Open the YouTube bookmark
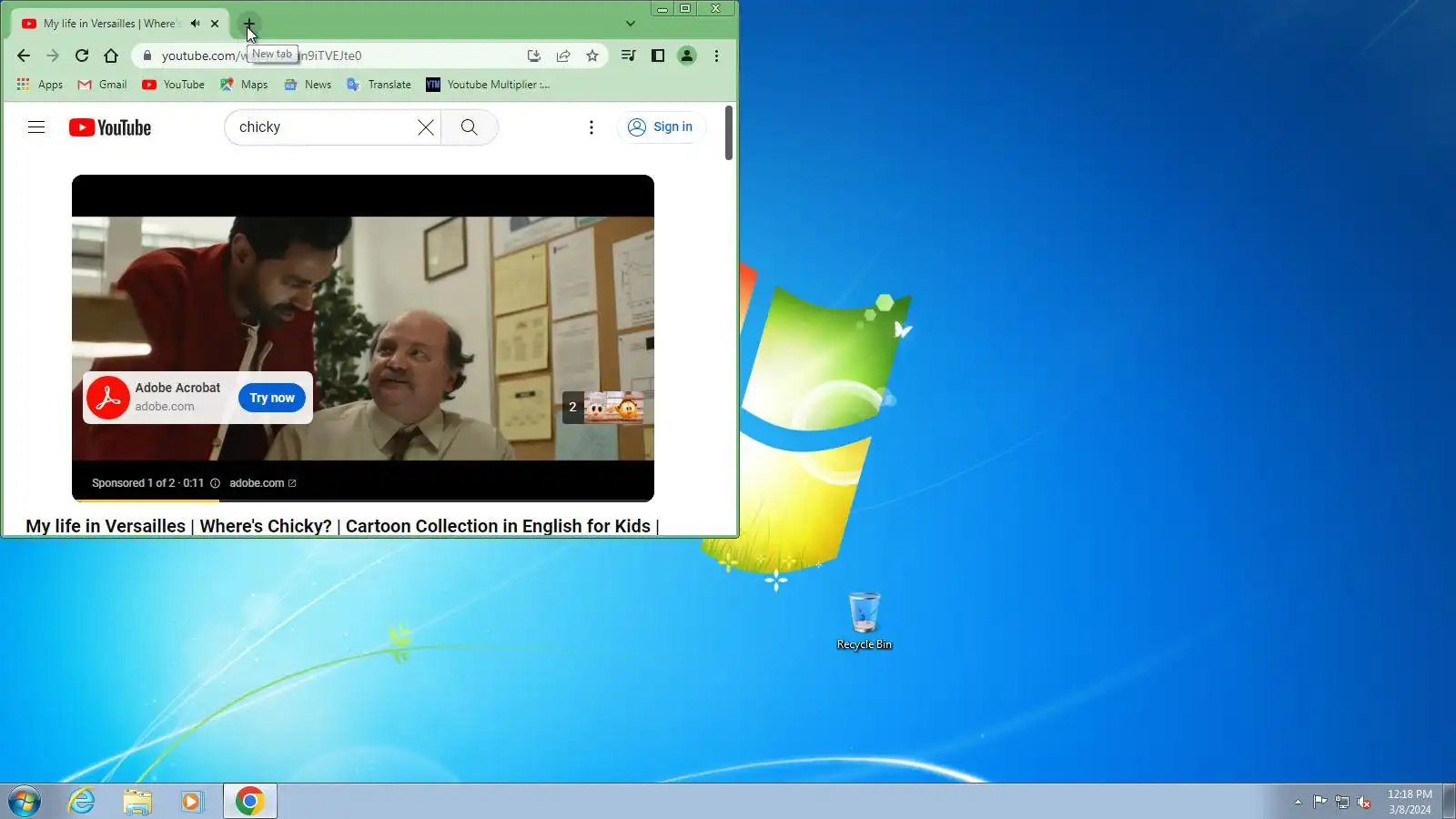This screenshot has width=1456, height=819. click(x=173, y=85)
